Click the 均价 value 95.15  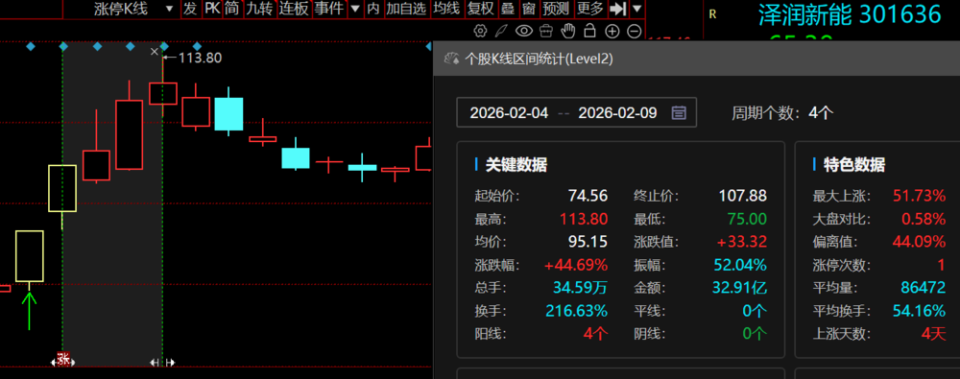pos(588,241)
